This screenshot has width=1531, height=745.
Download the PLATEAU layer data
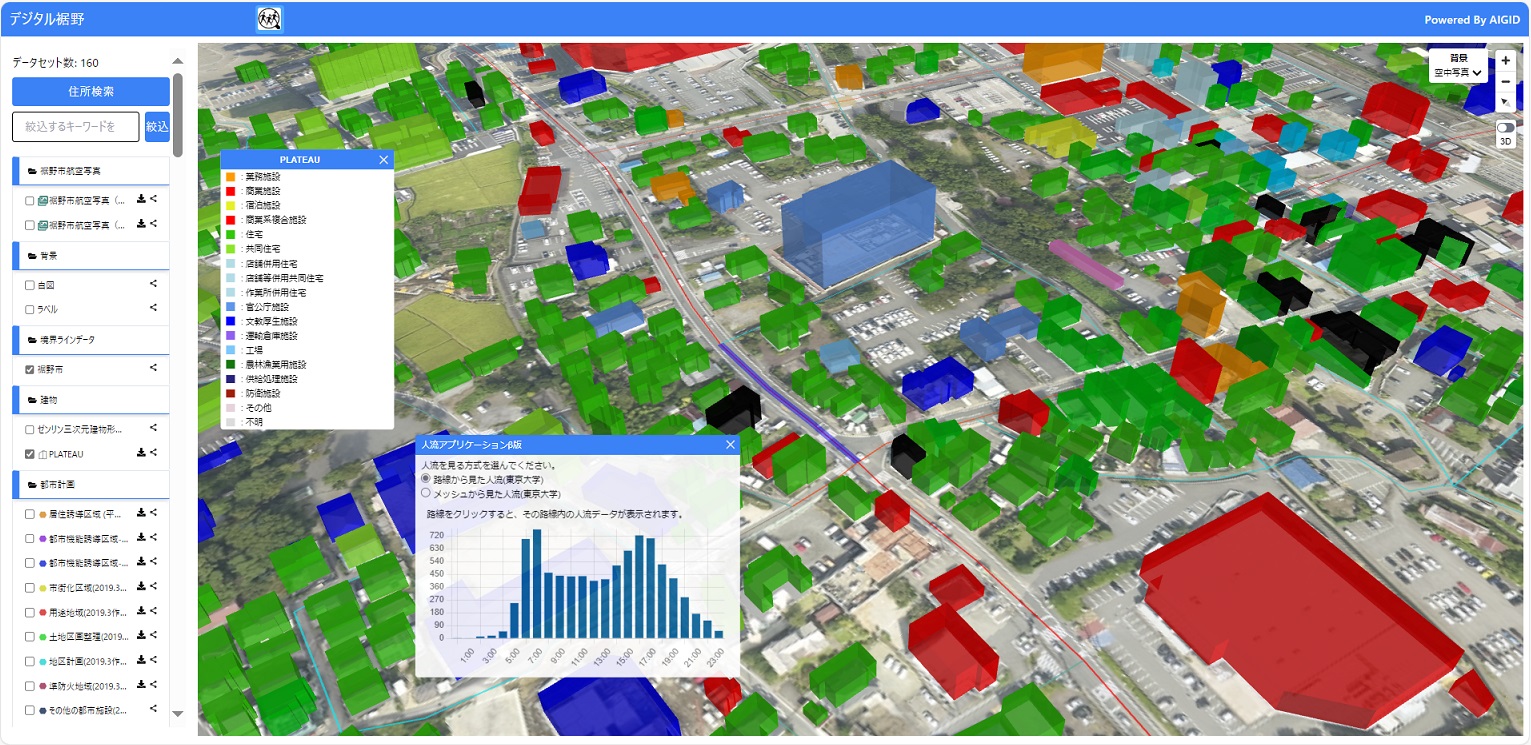point(141,453)
